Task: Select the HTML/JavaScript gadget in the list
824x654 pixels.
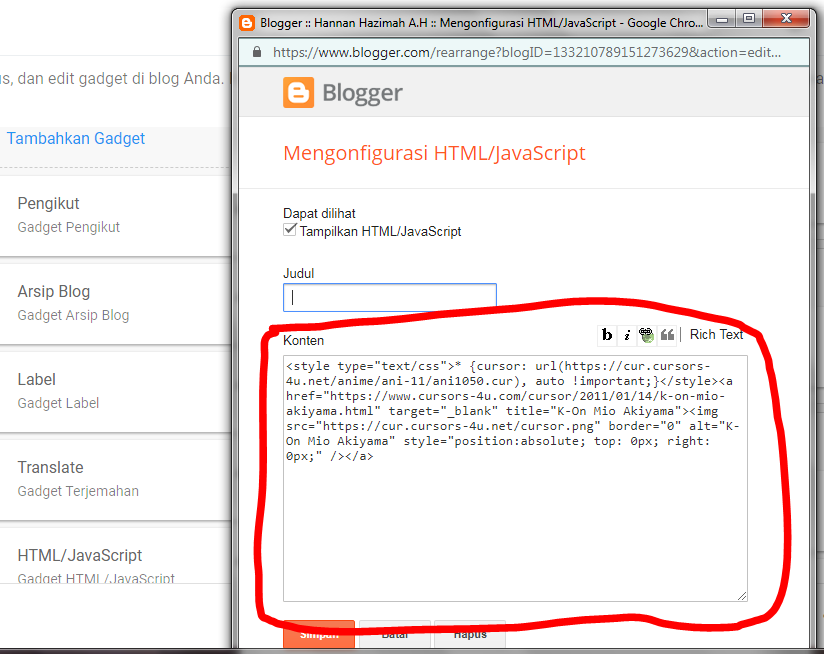Action: tap(116, 556)
